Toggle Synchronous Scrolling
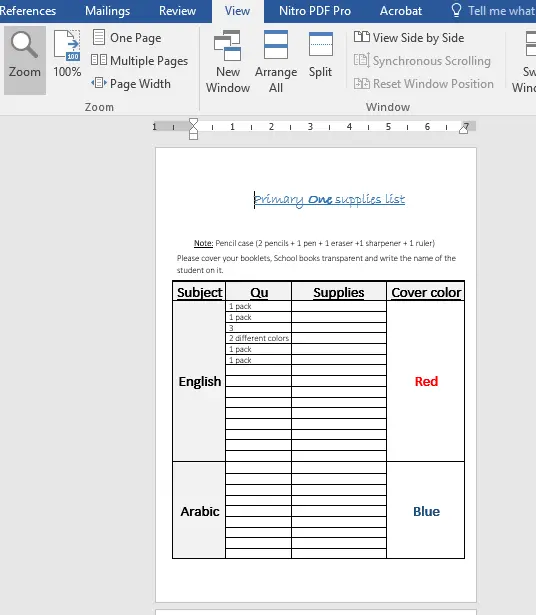This screenshot has width=536, height=615. coord(422,61)
